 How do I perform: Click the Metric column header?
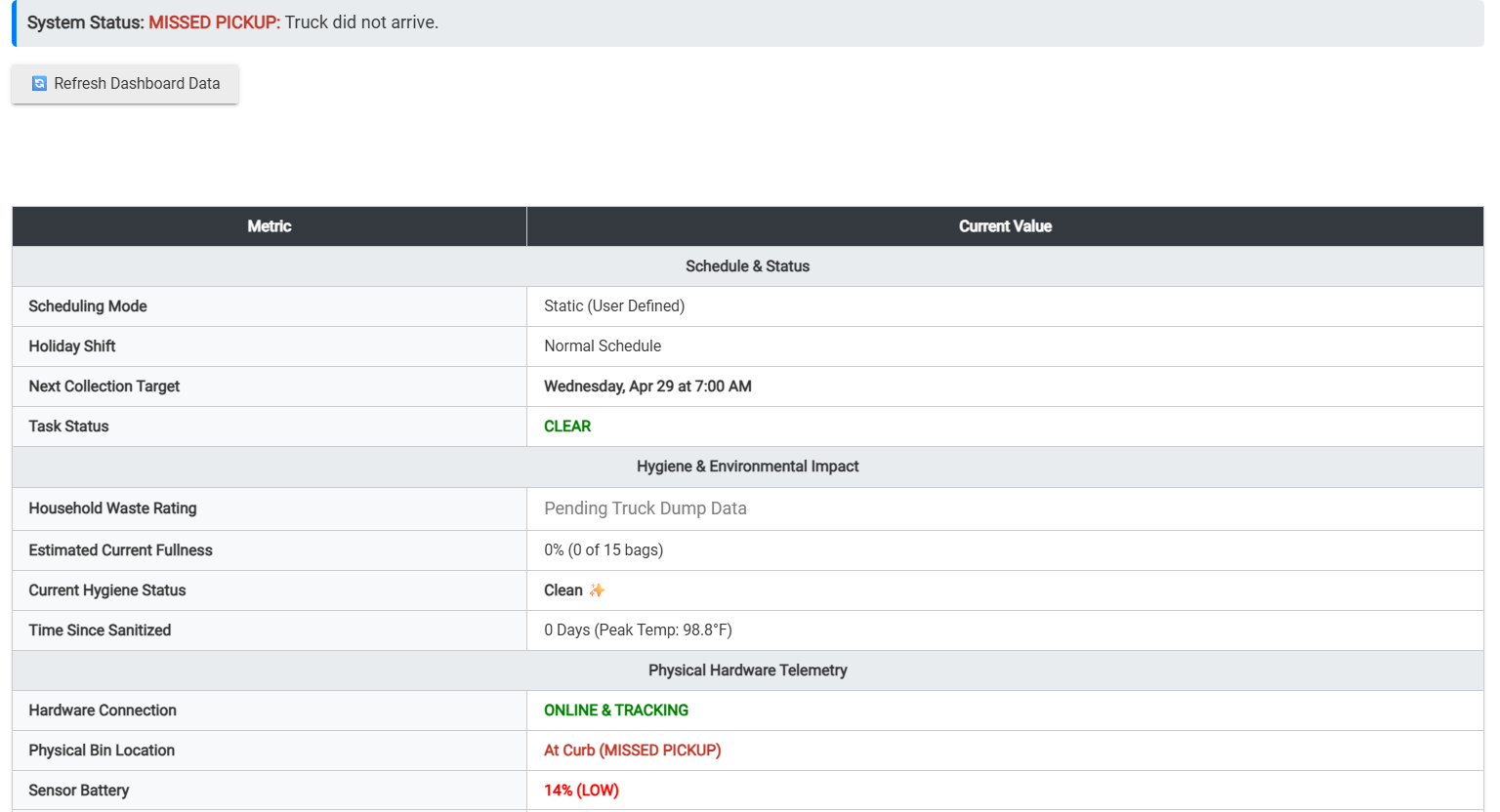(270, 226)
